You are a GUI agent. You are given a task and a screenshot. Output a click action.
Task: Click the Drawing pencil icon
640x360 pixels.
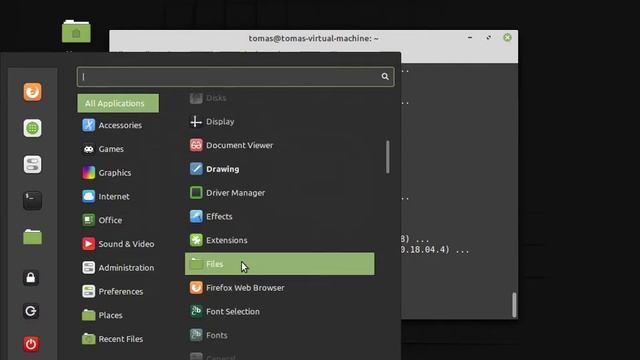click(196, 169)
